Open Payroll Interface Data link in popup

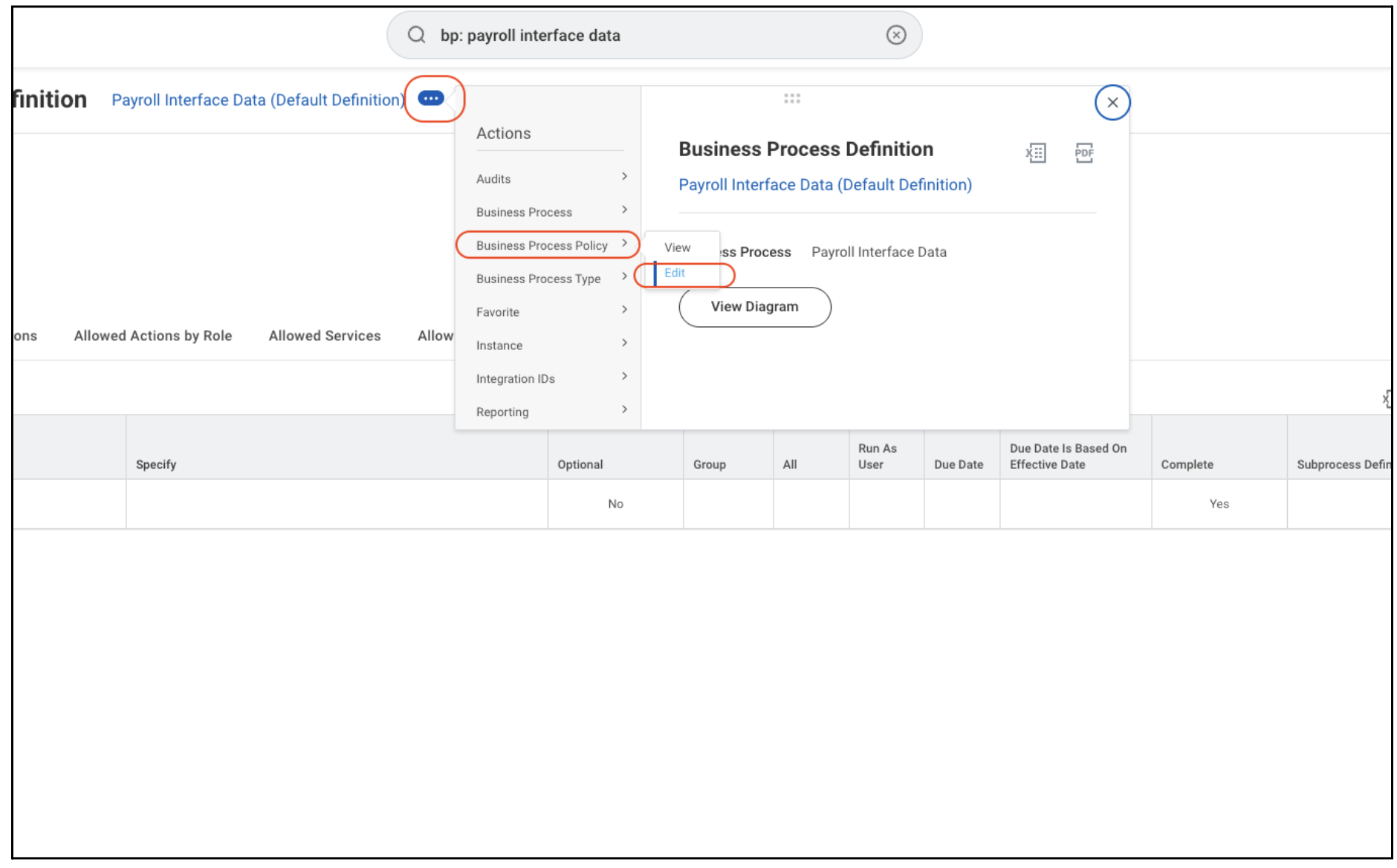coord(825,184)
